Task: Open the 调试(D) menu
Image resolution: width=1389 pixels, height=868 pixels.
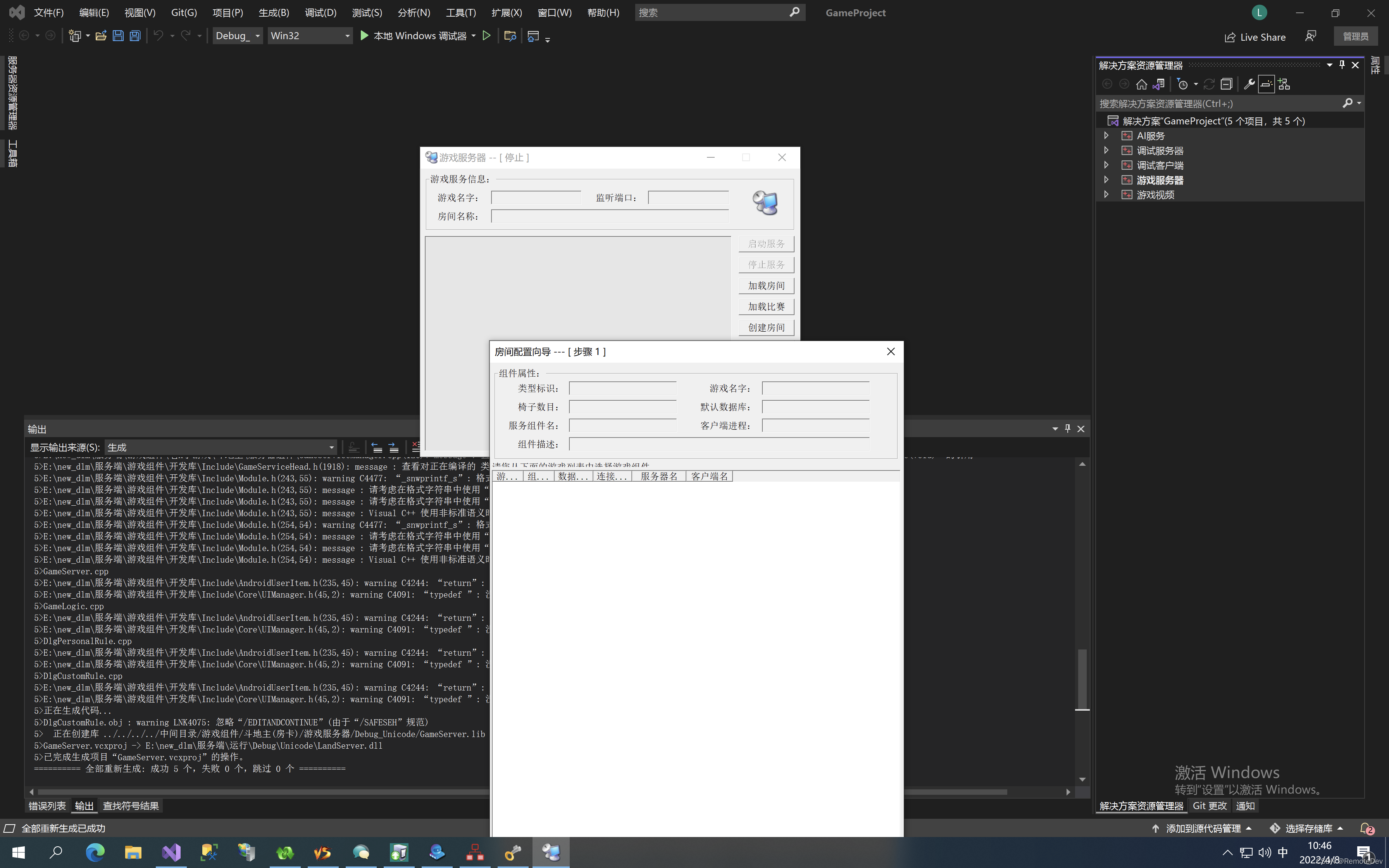Action: (x=320, y=13)
